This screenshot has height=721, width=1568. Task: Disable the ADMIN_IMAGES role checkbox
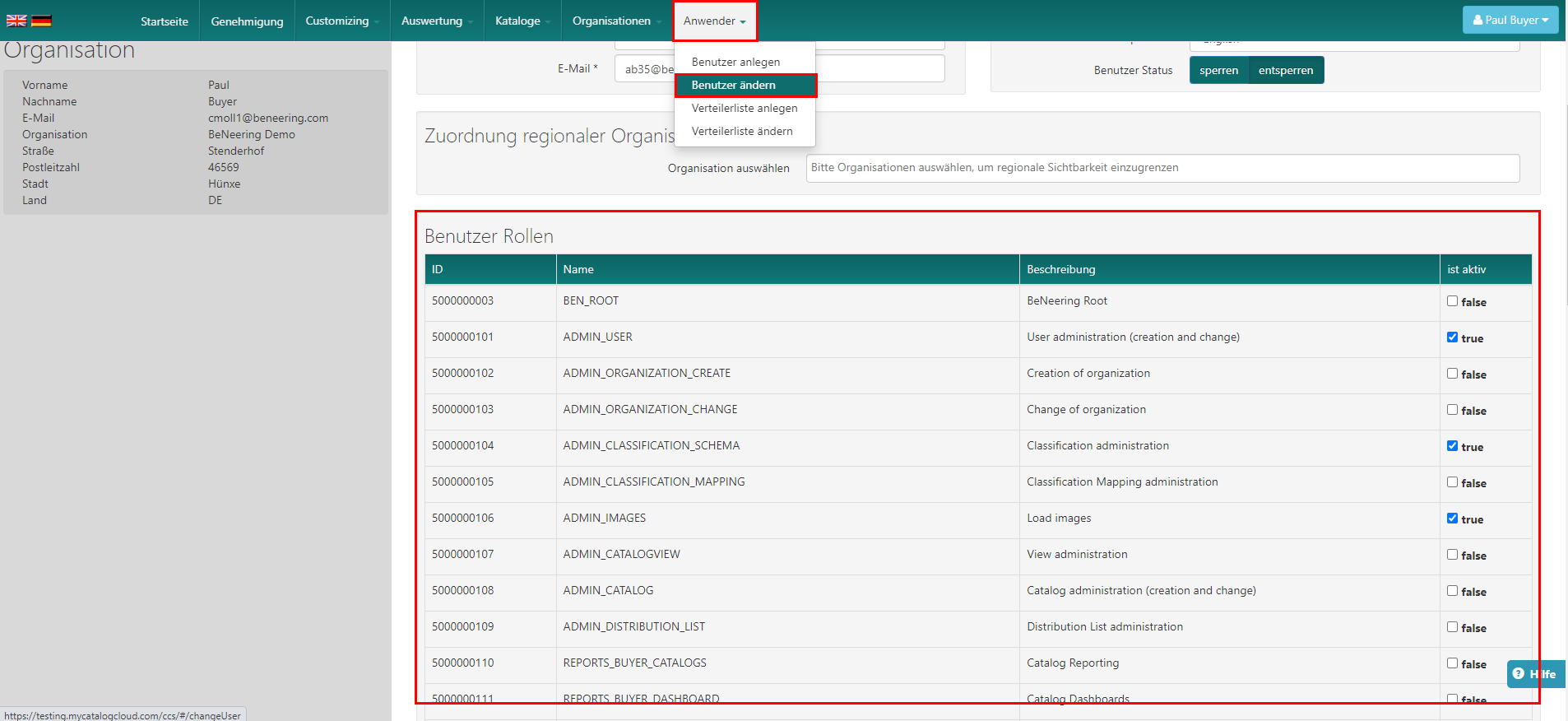click(1452, 519)
